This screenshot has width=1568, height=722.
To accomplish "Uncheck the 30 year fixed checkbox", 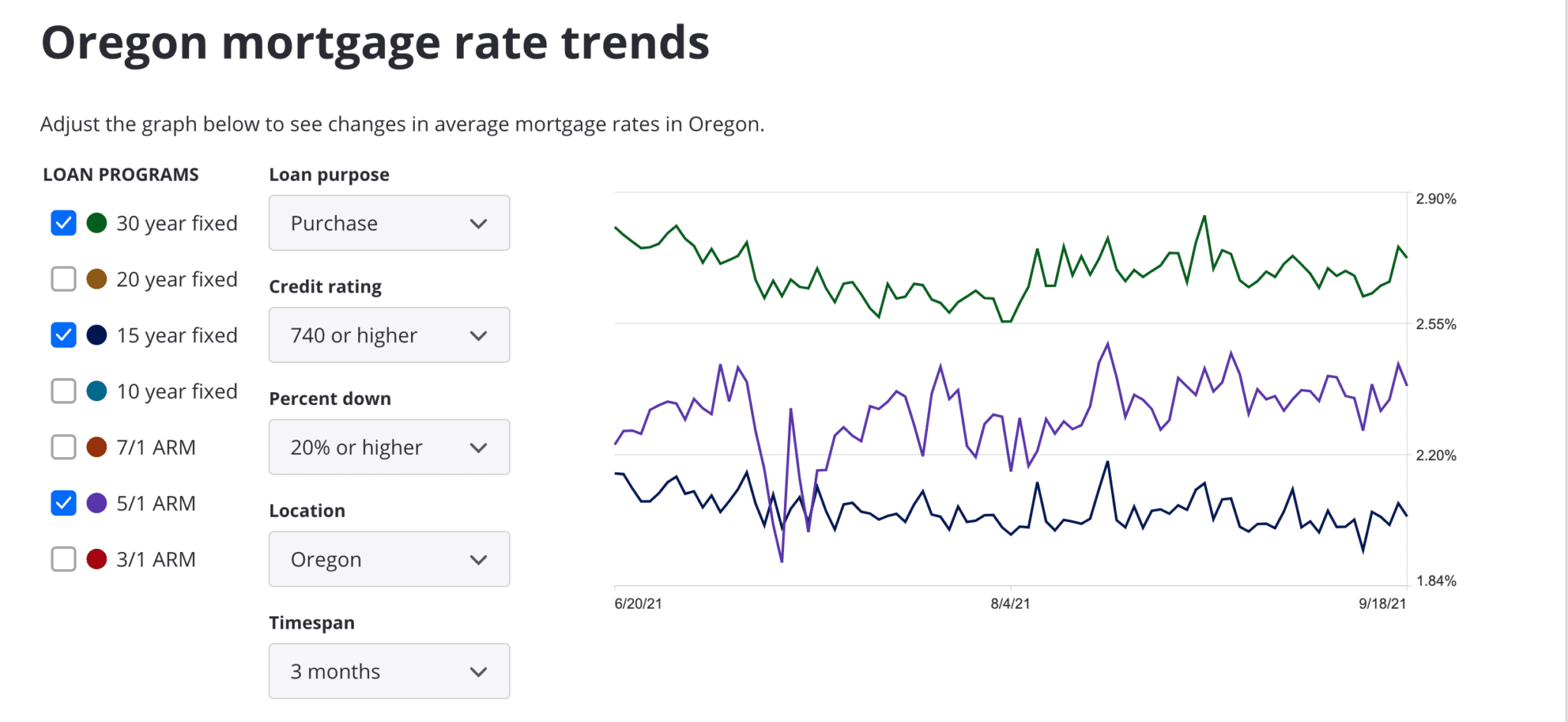I will point(64,223).
